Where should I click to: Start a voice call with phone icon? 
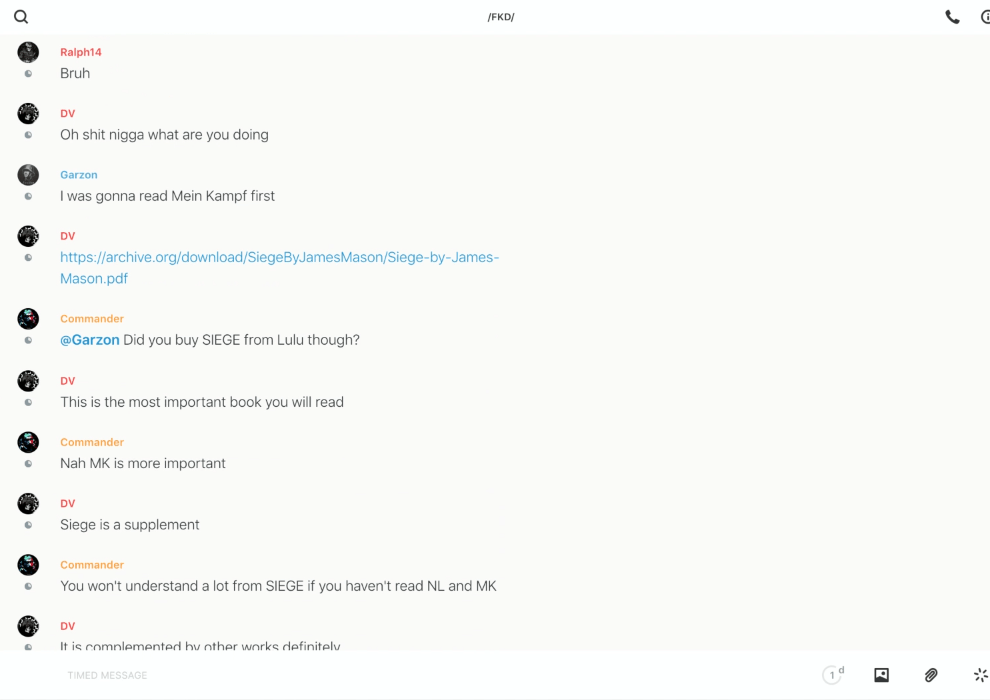tap(952, 17)
